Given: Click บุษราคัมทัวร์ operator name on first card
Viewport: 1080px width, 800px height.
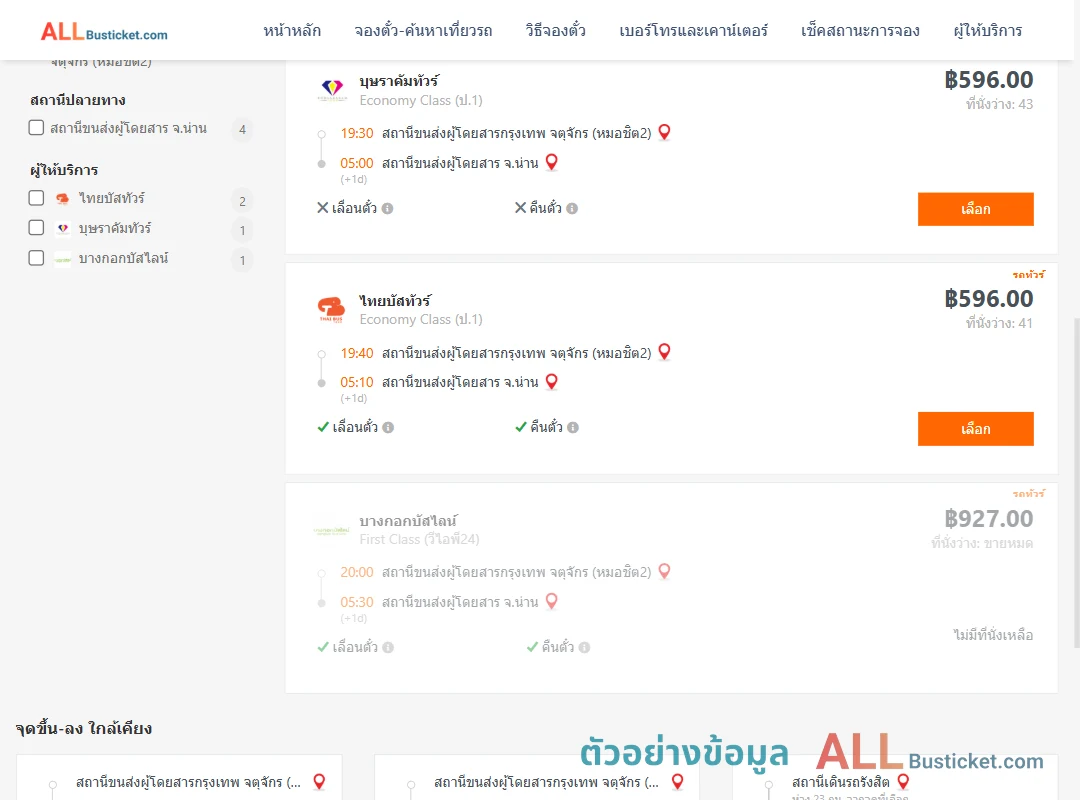Looking at the screenshot, I should (x=399, y=81).
